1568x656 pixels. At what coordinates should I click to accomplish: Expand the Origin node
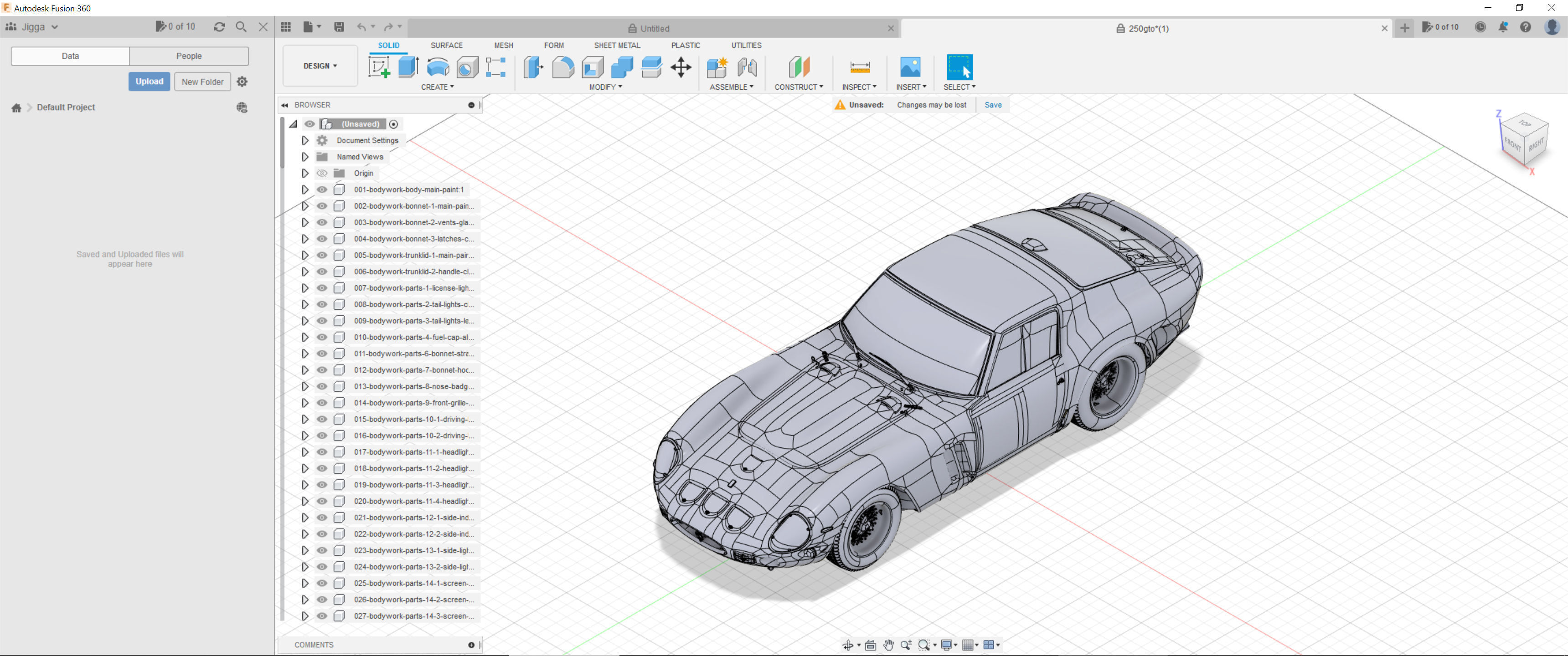[305, 174]
